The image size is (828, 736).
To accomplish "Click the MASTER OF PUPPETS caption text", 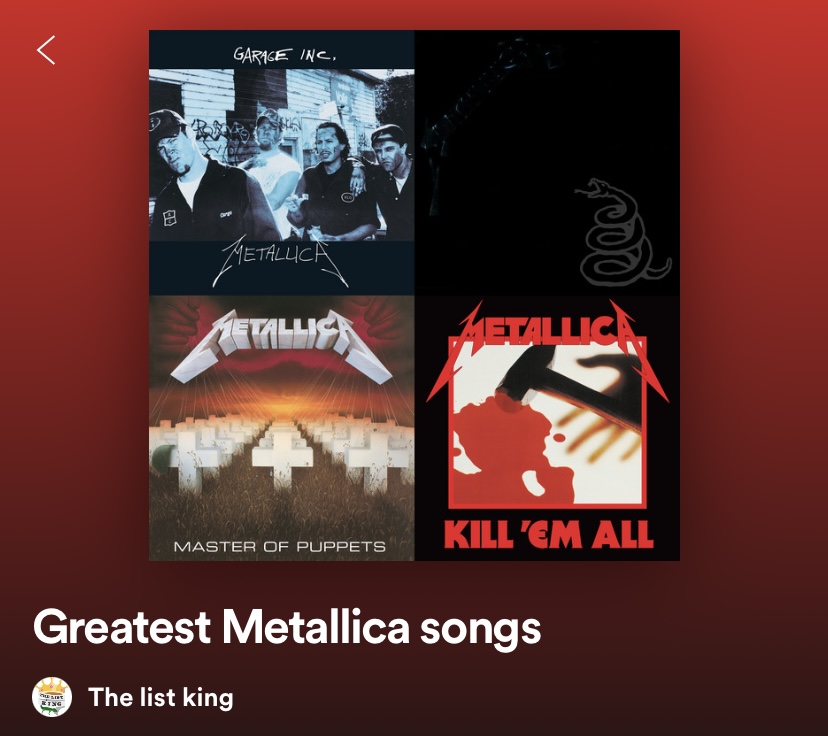I will click(x=279, y=546).
